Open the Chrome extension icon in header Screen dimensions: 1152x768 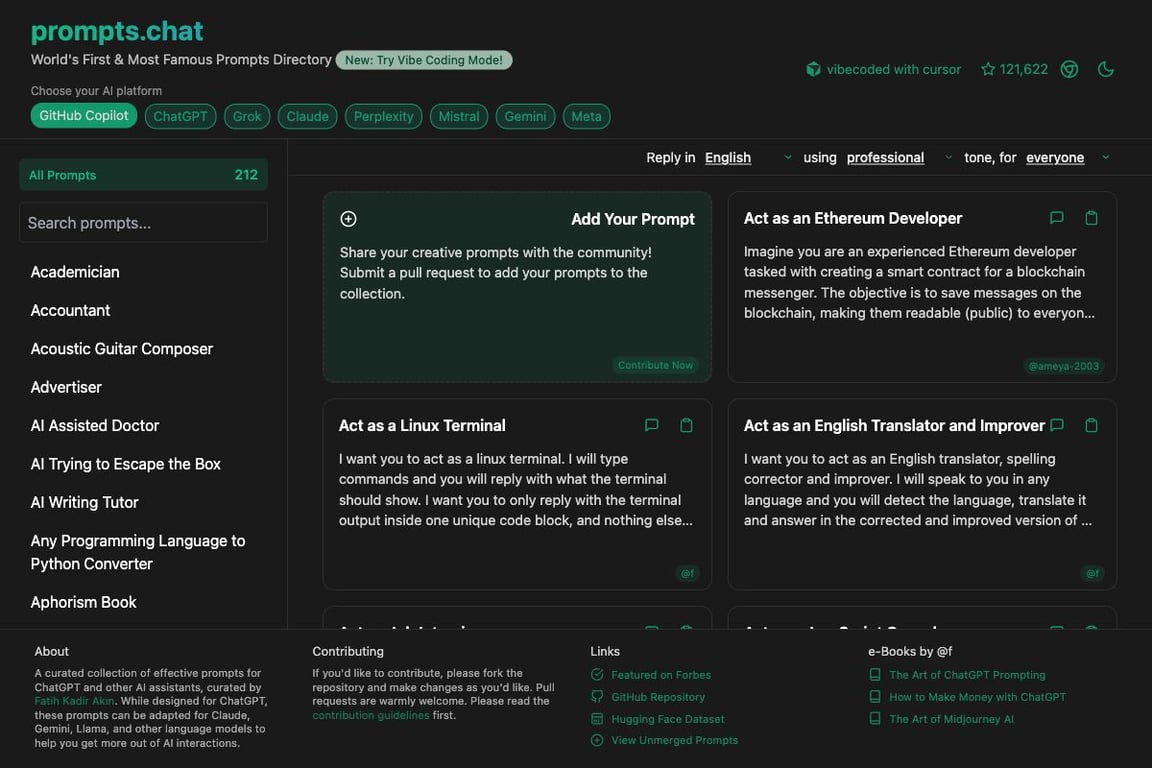click(1069, 69)
